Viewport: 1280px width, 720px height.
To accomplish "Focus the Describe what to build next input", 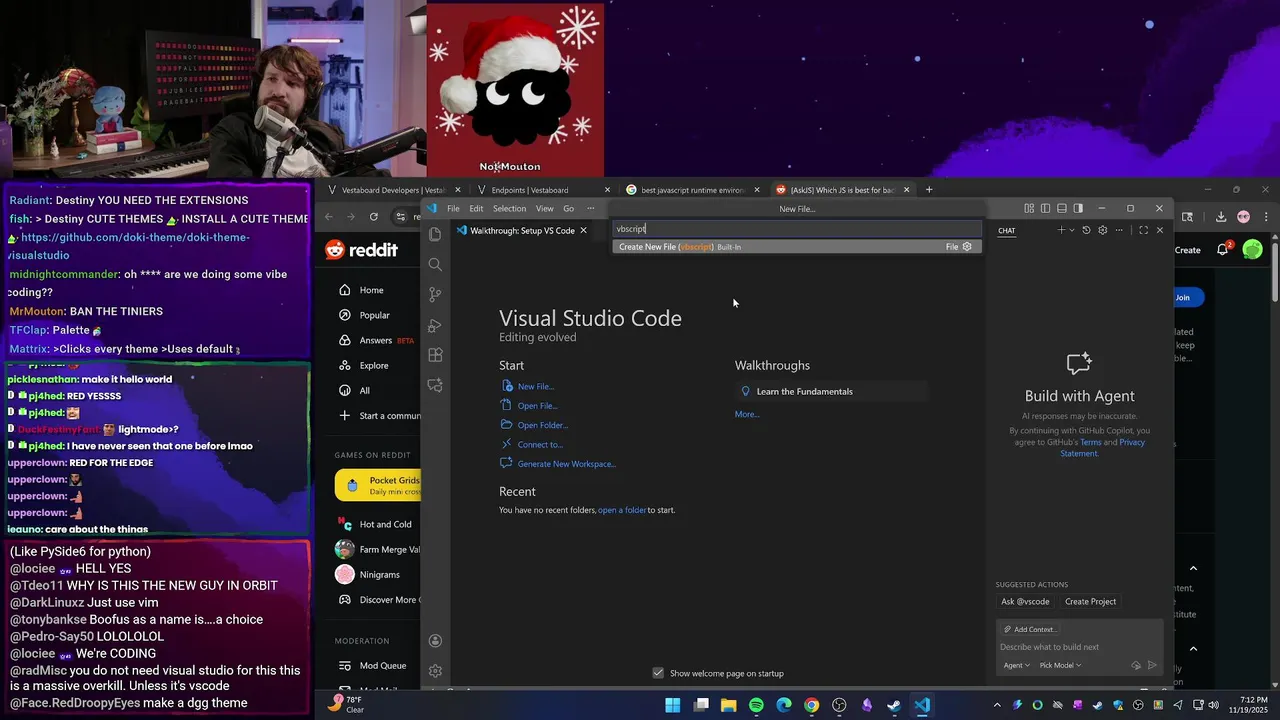I will [1079, 647].
